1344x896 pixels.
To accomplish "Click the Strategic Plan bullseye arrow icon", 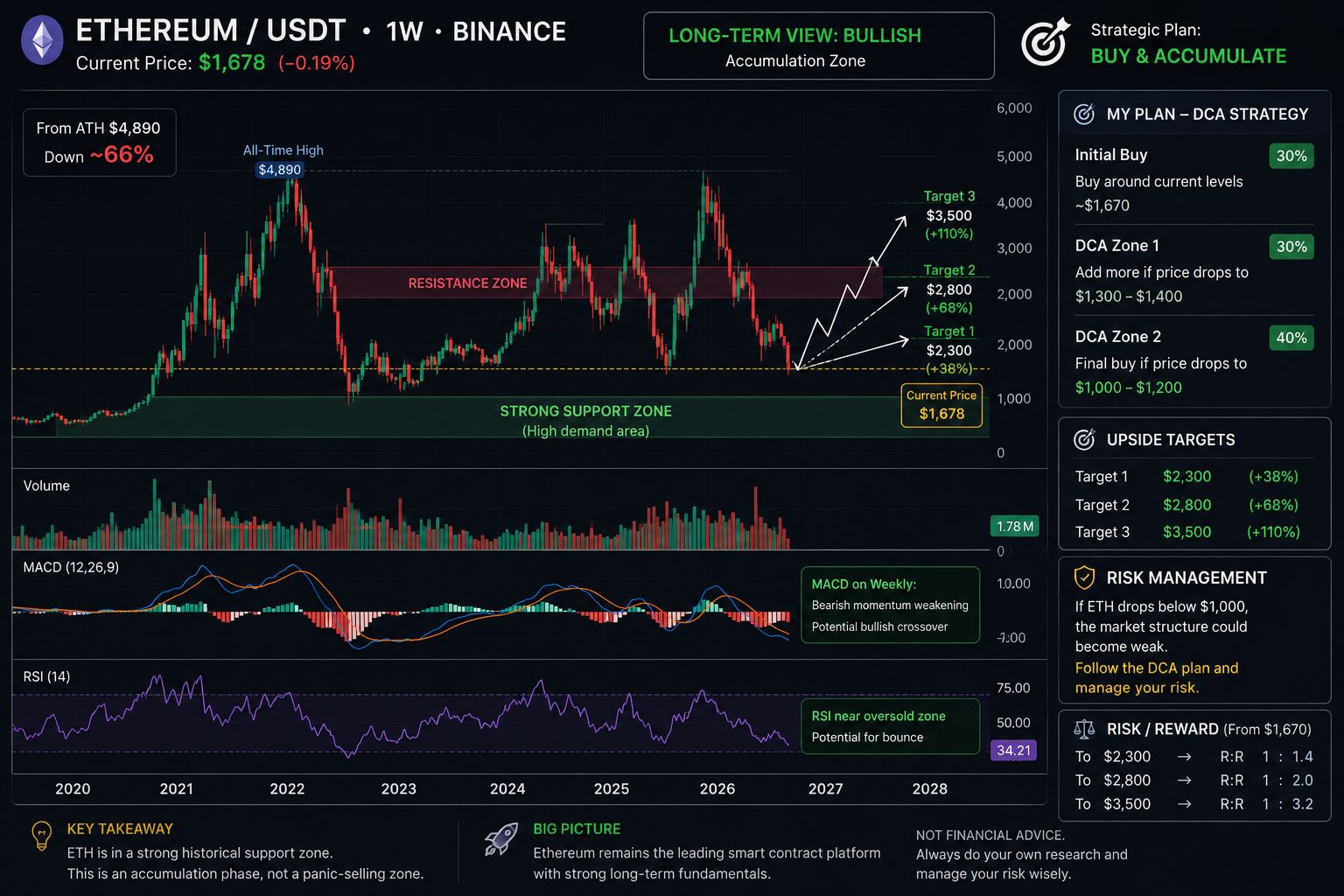I will tap(1046, 42).
